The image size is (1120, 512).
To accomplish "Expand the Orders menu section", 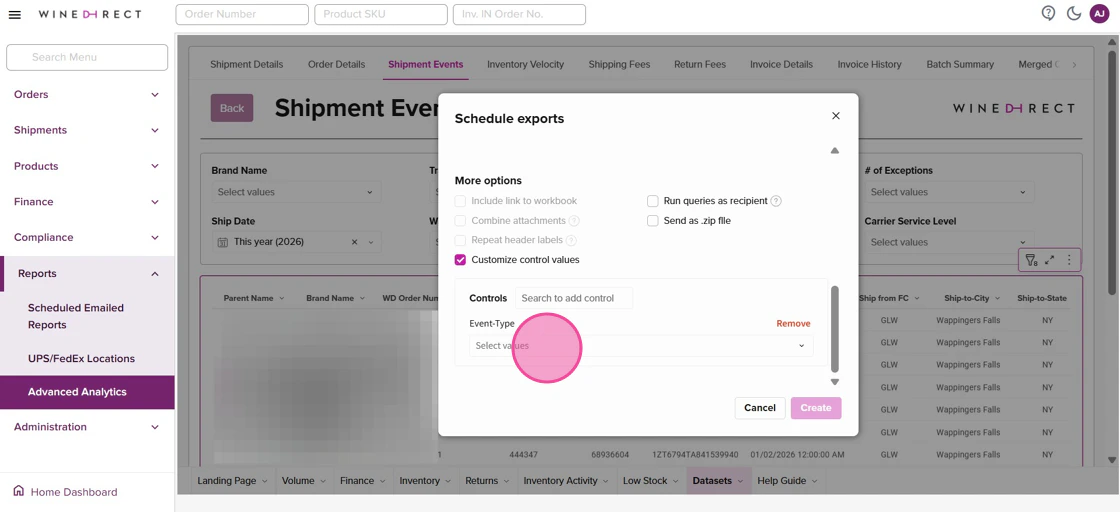I will (87, 94).
